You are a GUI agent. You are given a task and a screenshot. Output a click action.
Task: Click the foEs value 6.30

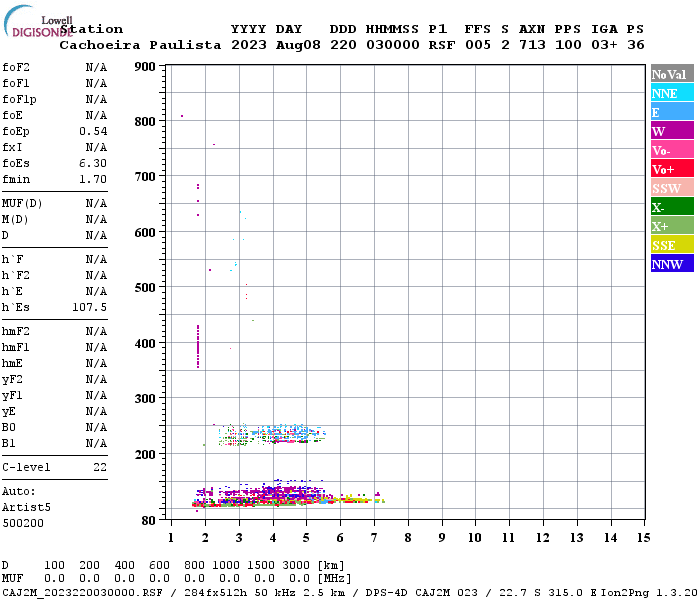[93, 163]
